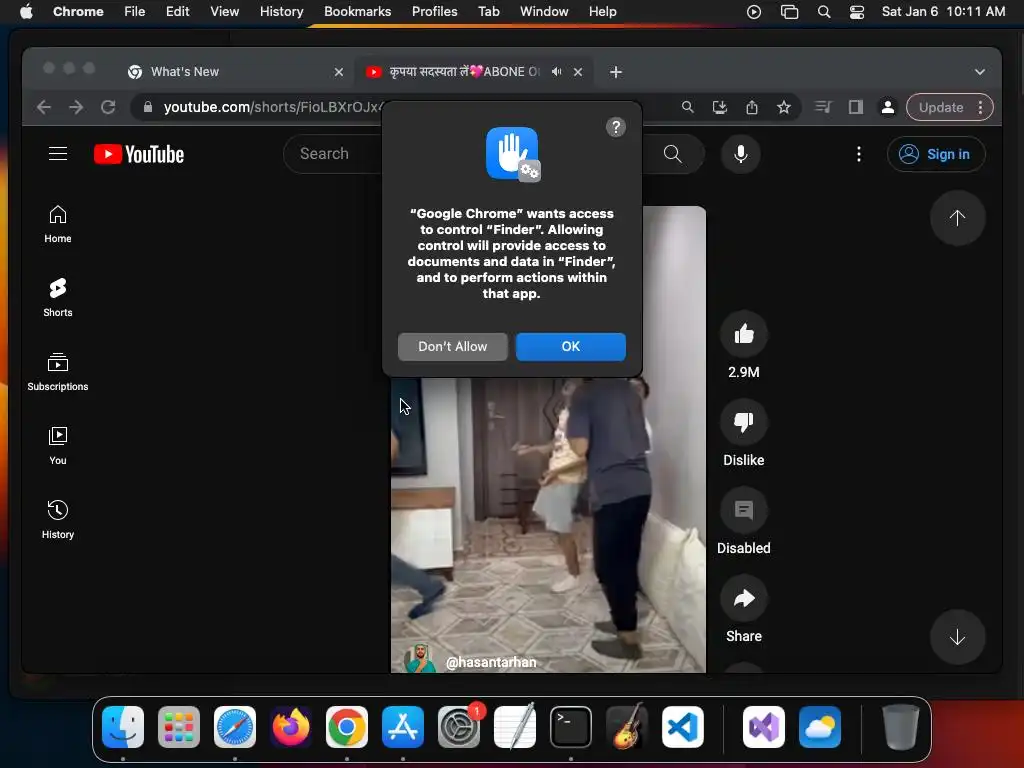Mute the YouTube tab audio icon

pyautogui.click(x=556, y=72)
